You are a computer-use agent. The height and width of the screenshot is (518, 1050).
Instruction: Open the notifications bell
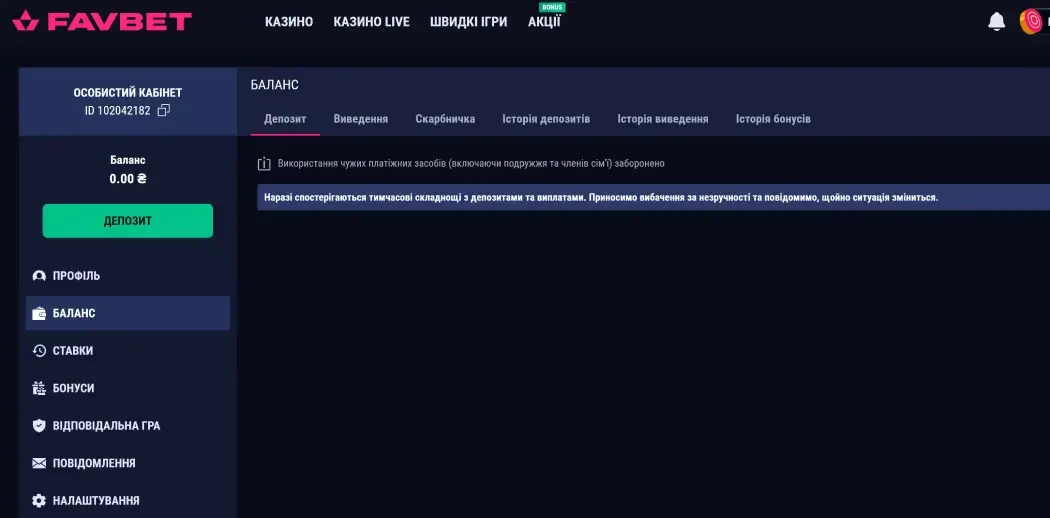point(996,21)
